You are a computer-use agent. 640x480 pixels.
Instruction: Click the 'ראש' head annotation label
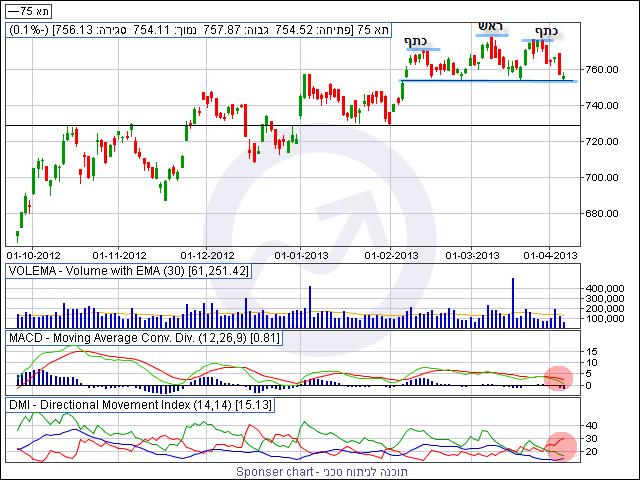[491, 27]
